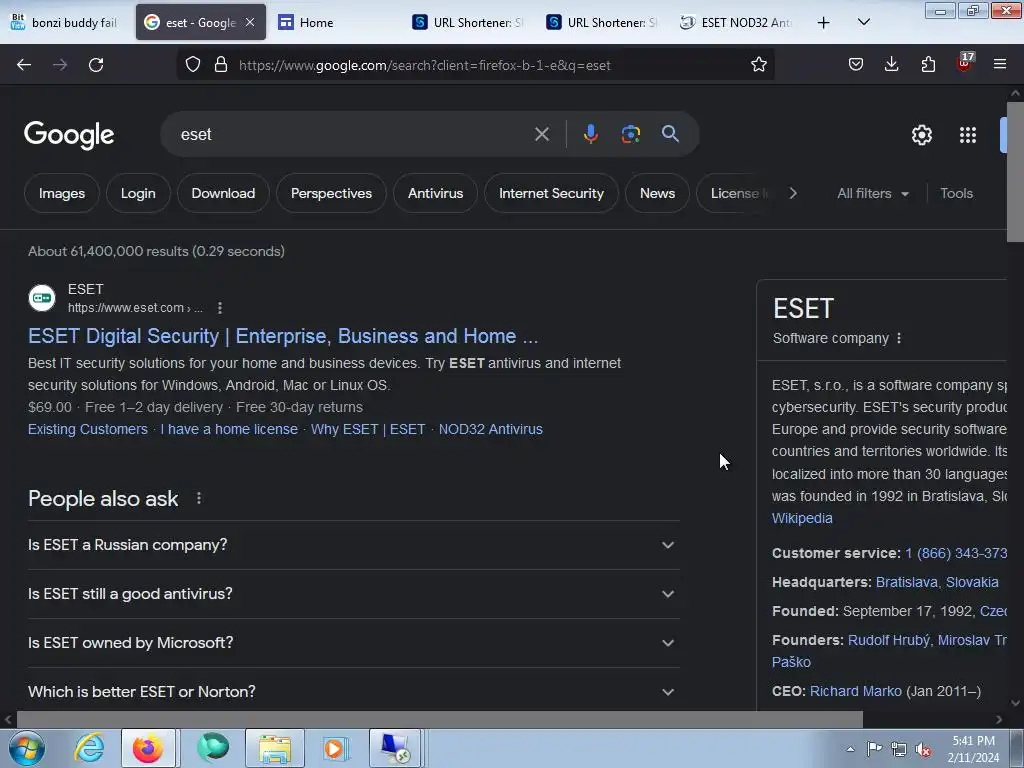The width and height of the screenshot is (1024, 768).
Task: Open ESET Digital Security result title
Action: [x=283, y=336]
